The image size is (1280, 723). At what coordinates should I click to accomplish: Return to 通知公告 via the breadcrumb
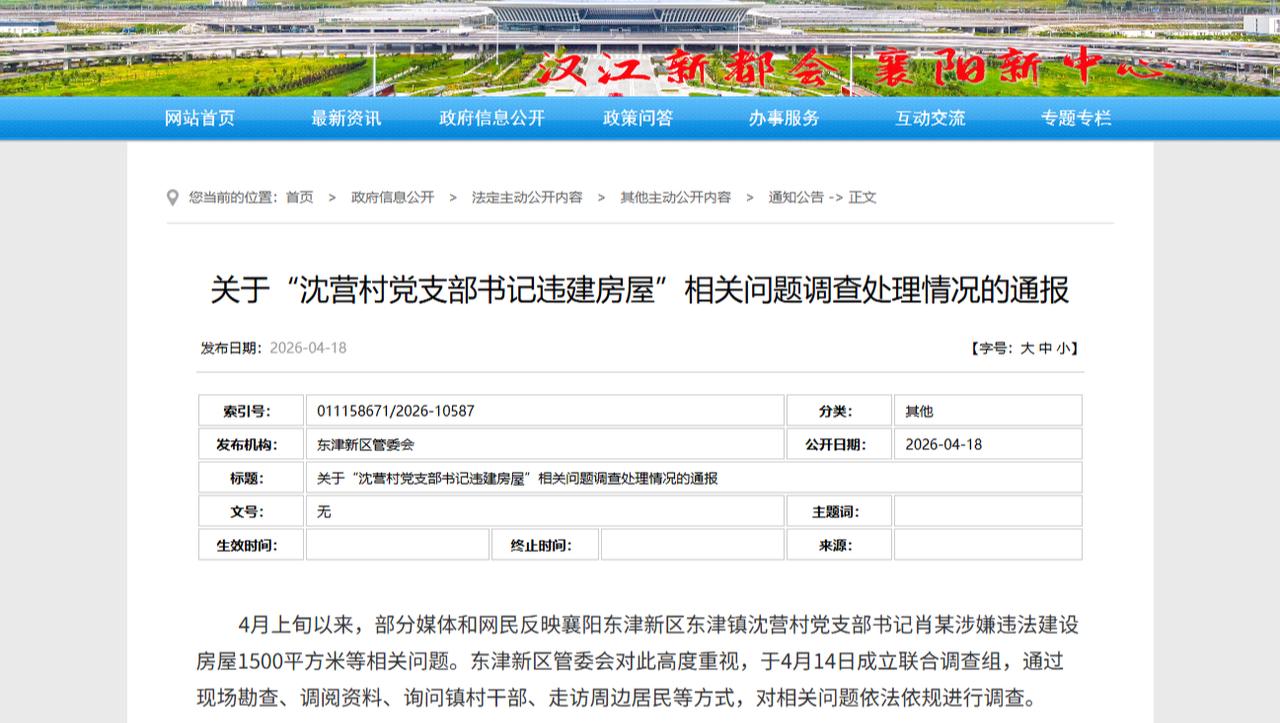point(796,198)
